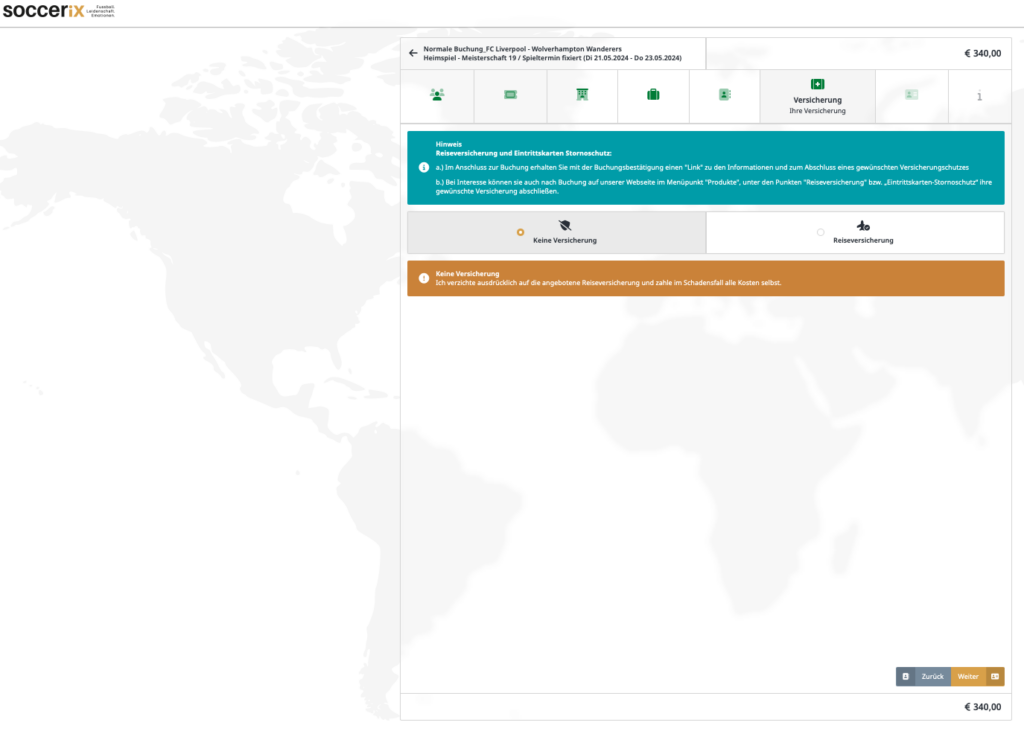Go to the match ticket step icon

point(511,95)
